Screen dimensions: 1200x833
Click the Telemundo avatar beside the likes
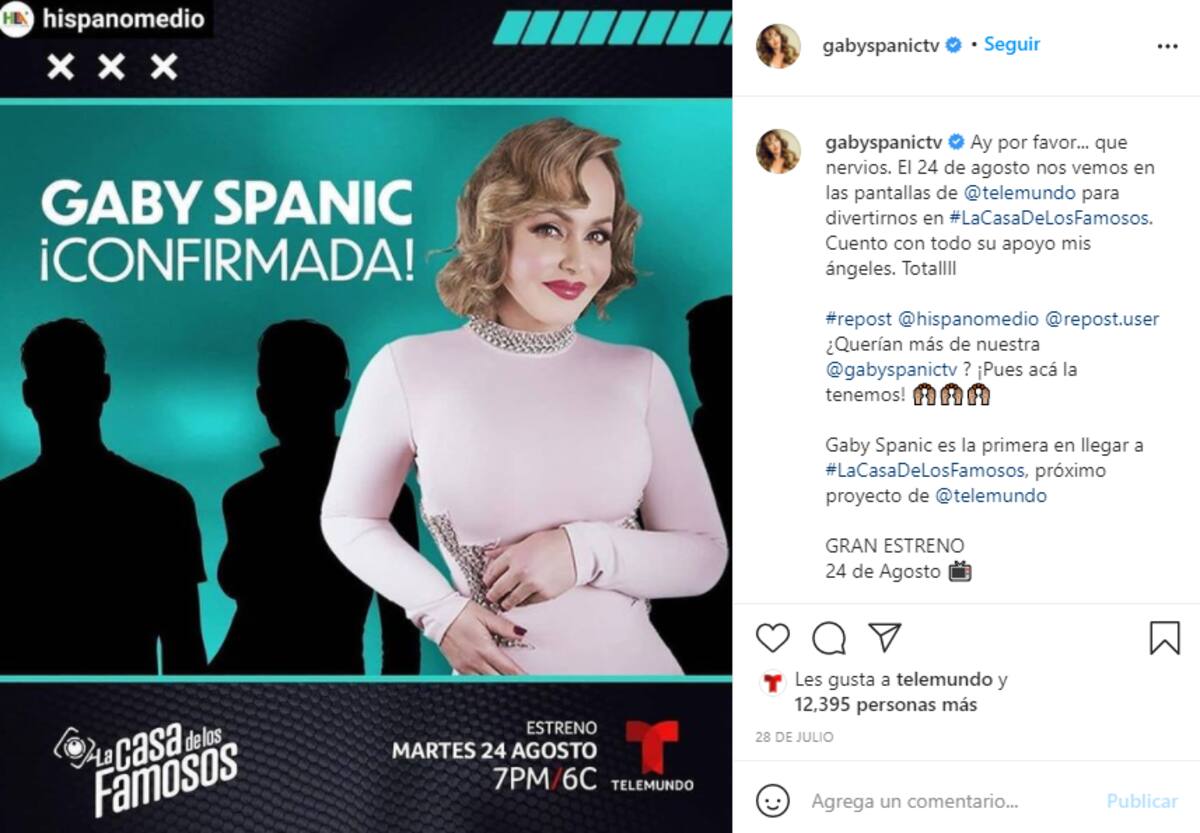pyautogui.click(x=772, y=684)
